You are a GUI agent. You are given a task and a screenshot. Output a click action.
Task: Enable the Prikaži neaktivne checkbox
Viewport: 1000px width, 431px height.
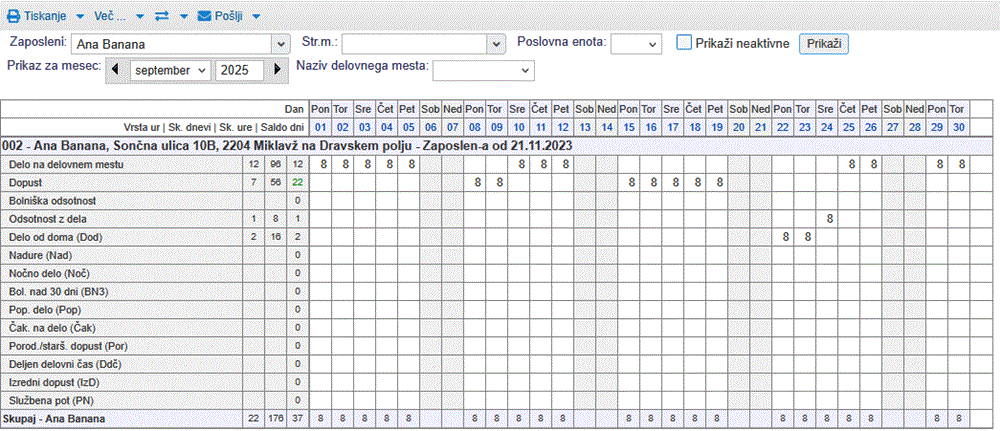click(684, 43)
